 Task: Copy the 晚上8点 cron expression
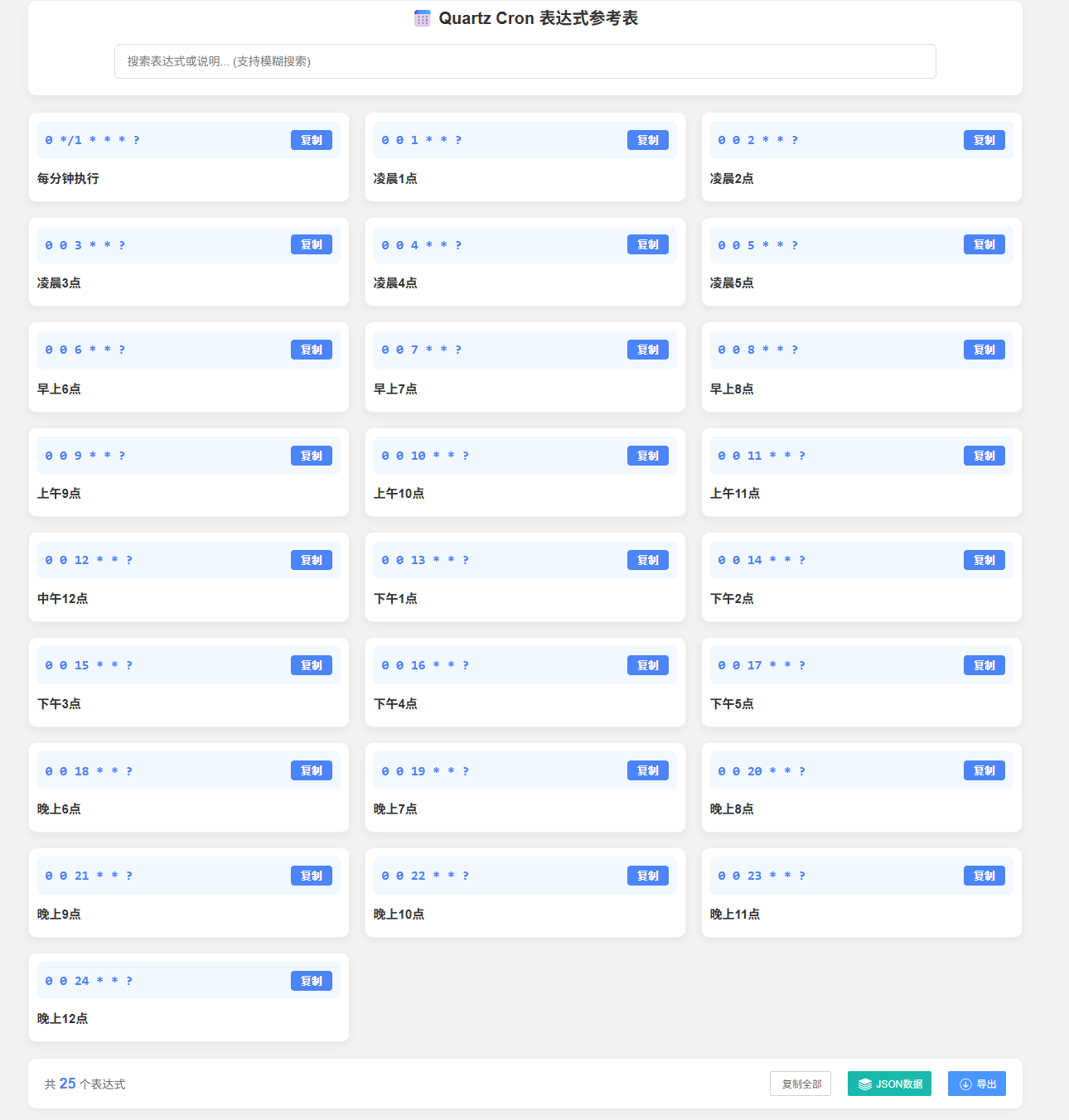tap(984, 770)
